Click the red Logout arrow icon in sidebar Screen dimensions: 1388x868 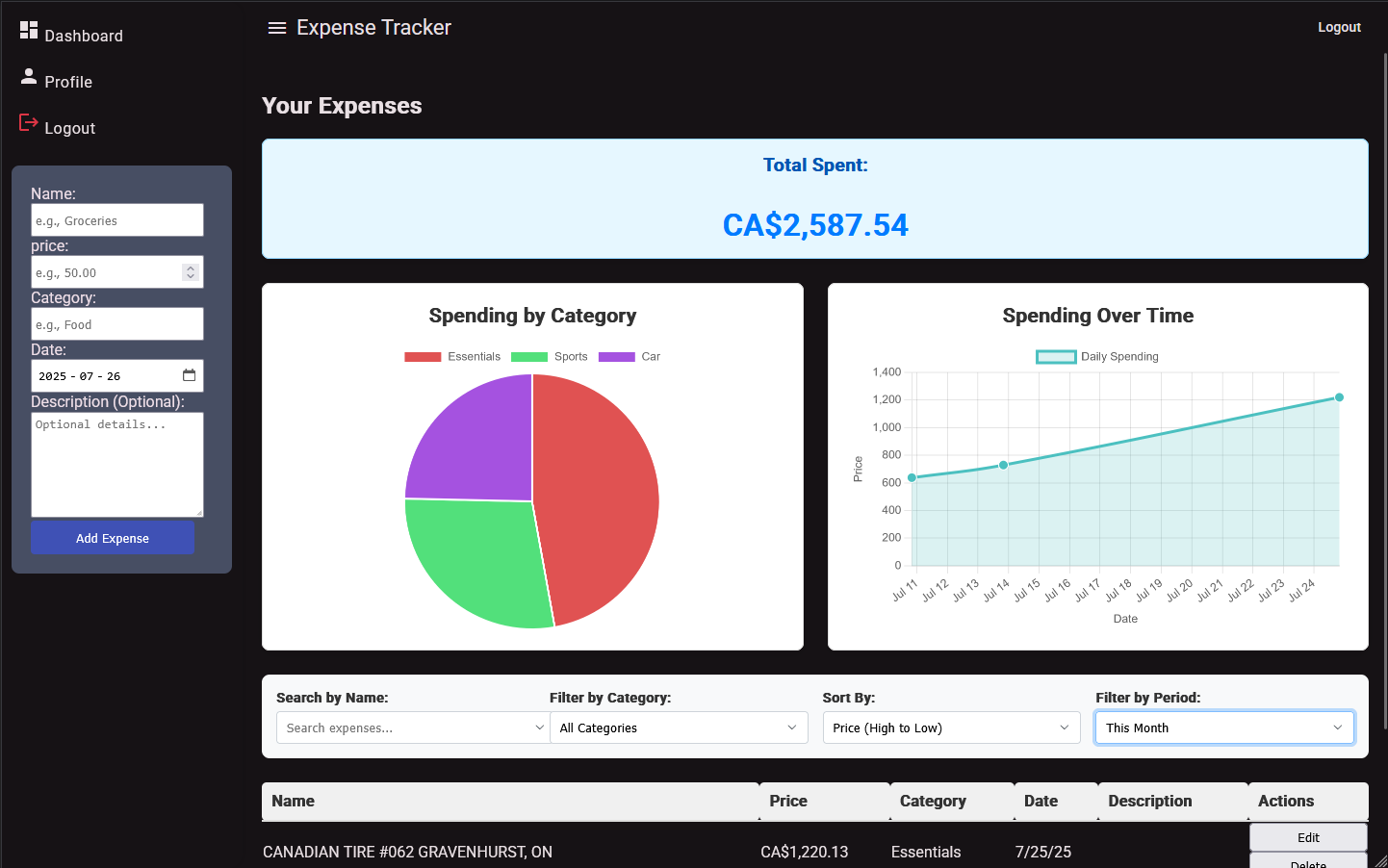26,121
